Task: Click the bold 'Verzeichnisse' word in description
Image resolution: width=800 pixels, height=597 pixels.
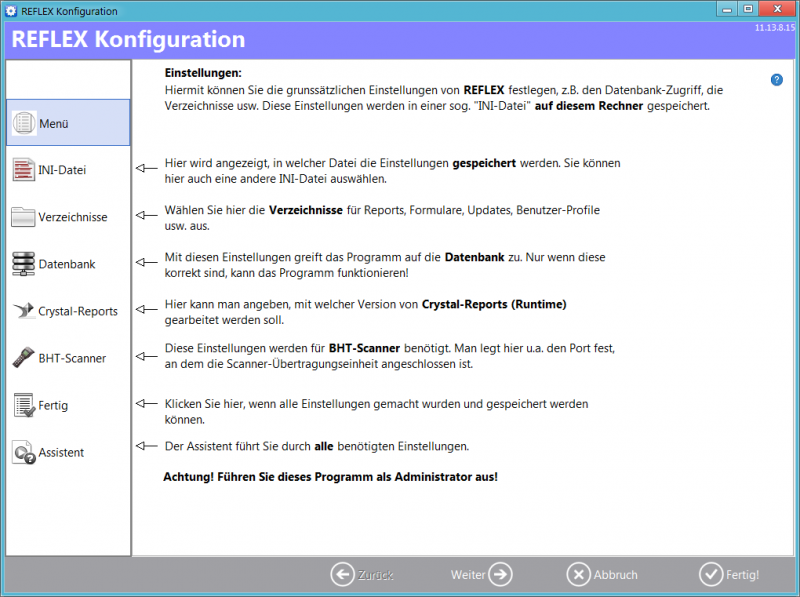Action: tap(306, 210)
